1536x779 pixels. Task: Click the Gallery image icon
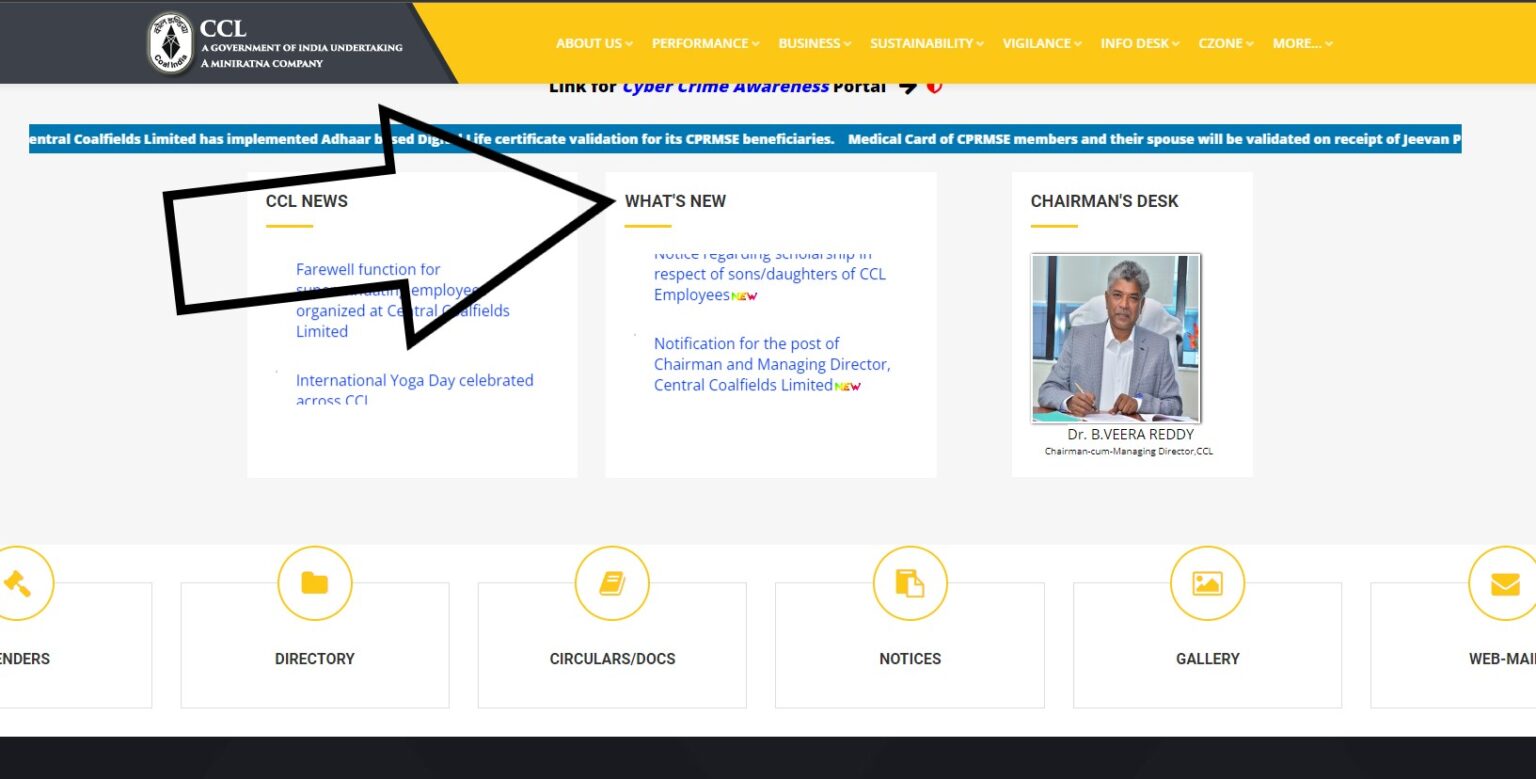[x=1207, y=583]
